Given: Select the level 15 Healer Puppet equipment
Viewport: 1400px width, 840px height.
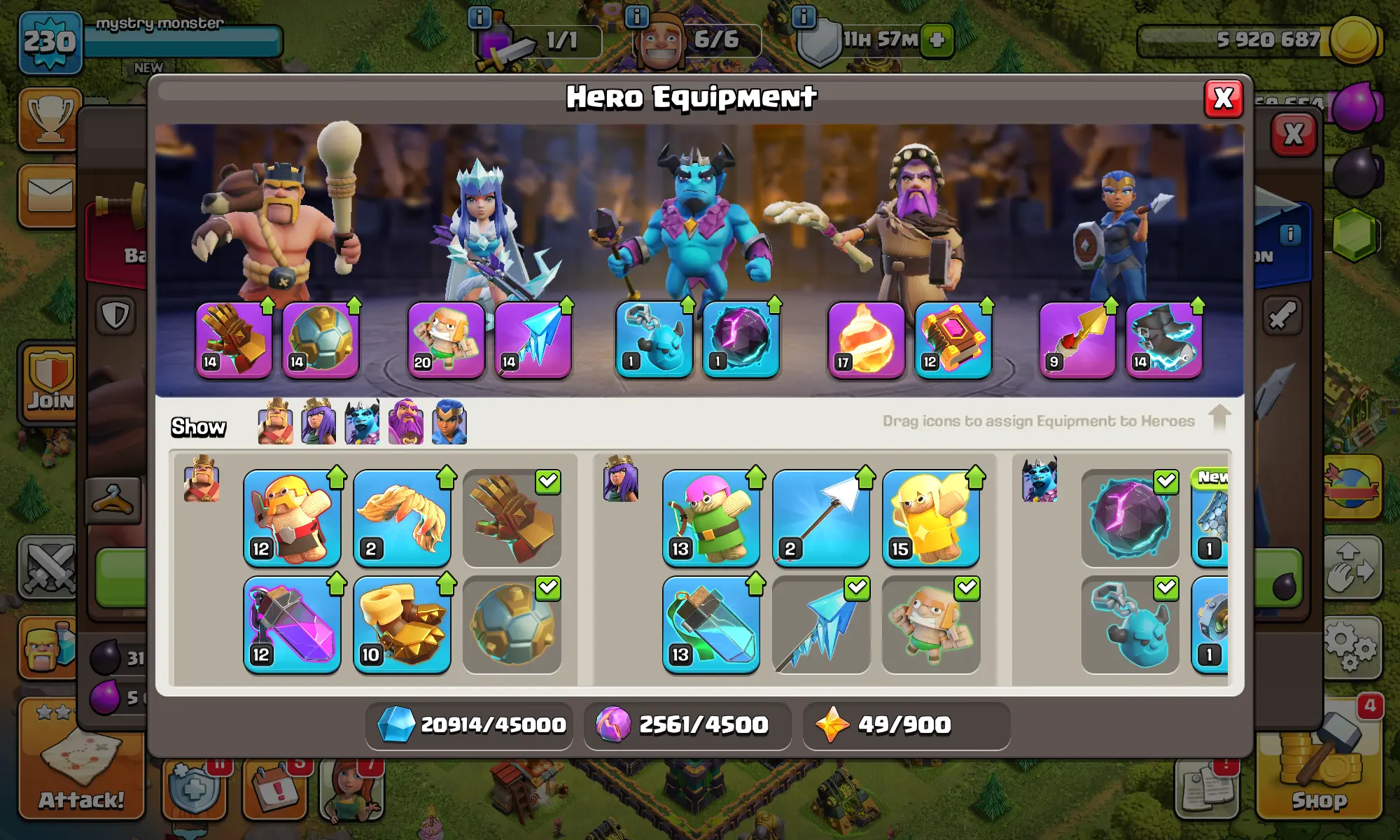Looking at the screenshot, I should pos(931,518).
